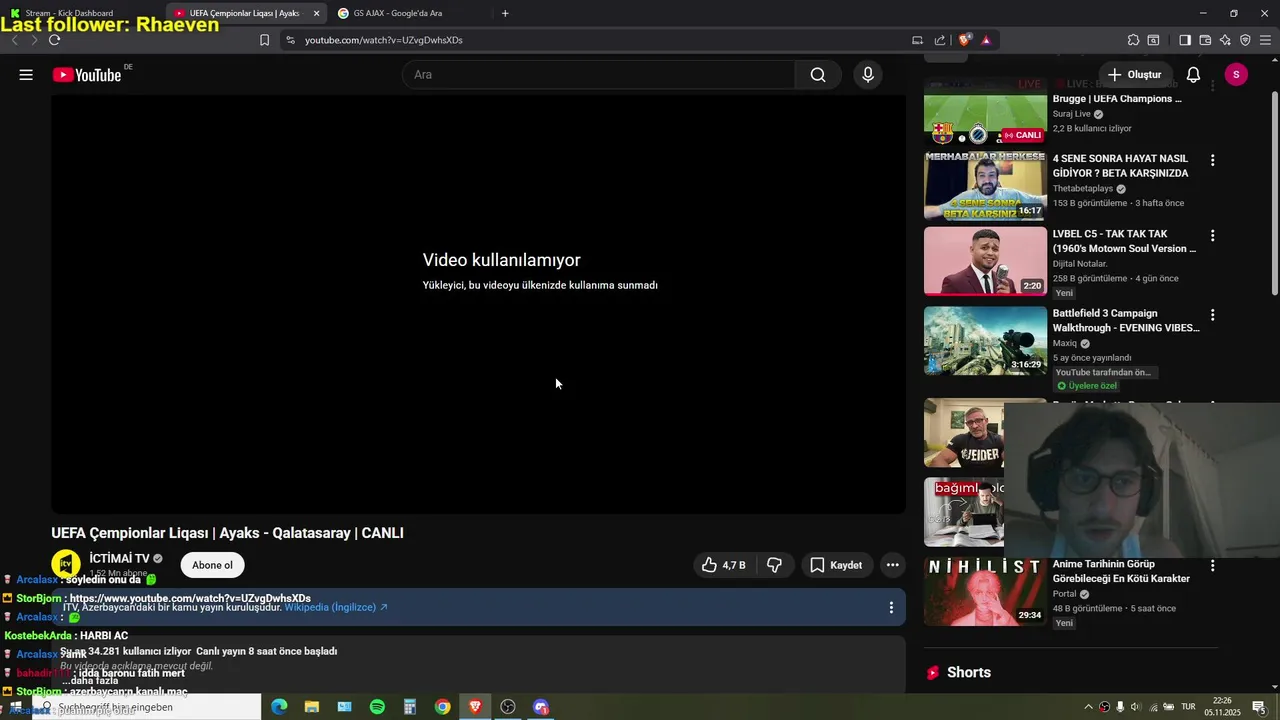Click the Dijital Notalar channel name
Screen dimensions: 1280x720
click(1079, 264)
